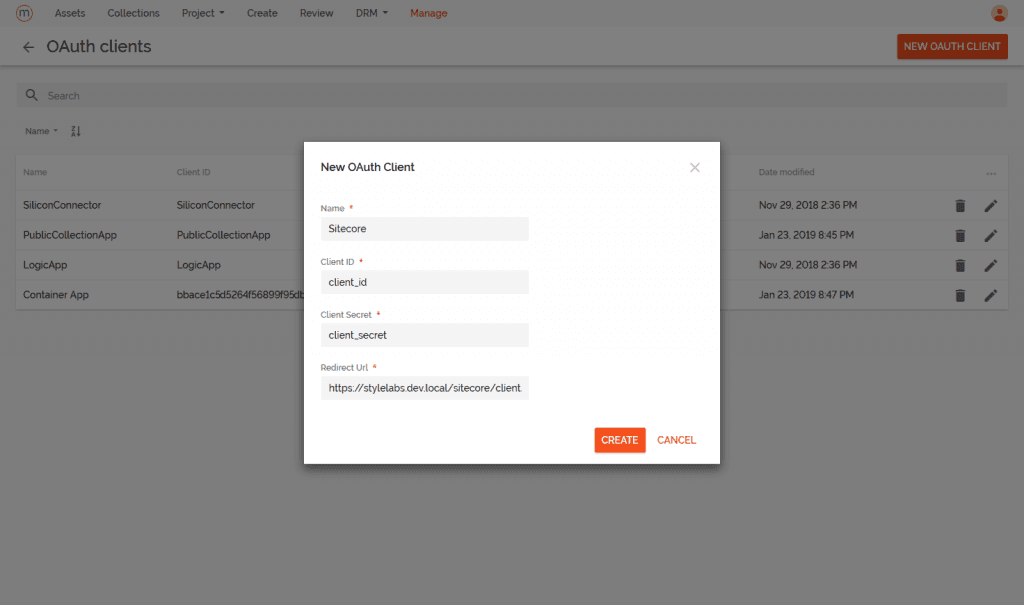This screenshot has height=605, width=1024.
Task: Delete the Container App client
Action: click(960, 295)
